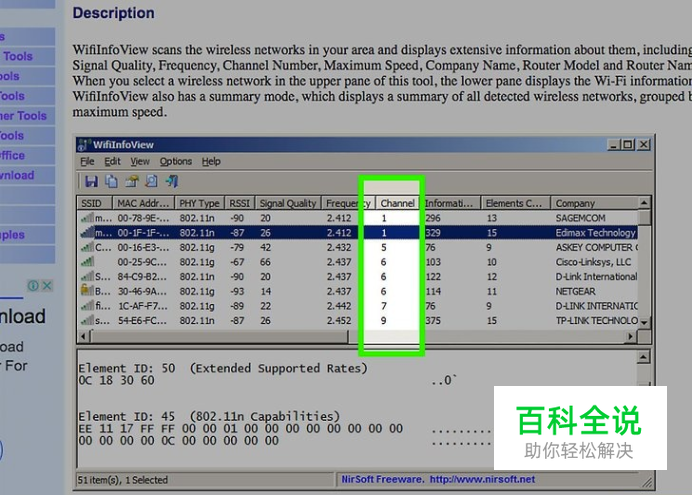
Task: Click the Save floppy disk toolbar icon
Action: tap(91, 181)
